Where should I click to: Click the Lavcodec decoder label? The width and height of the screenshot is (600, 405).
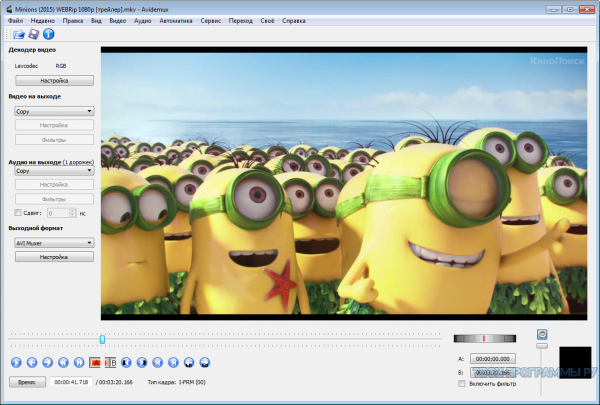click(26, 66)
